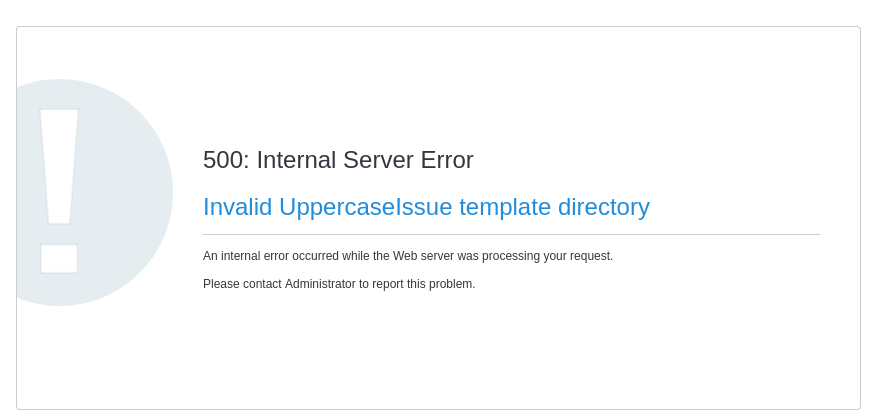The image size is (893, 420).
Task: Click the 'Please contact Administrator' sentence
Action: point(339,284)
